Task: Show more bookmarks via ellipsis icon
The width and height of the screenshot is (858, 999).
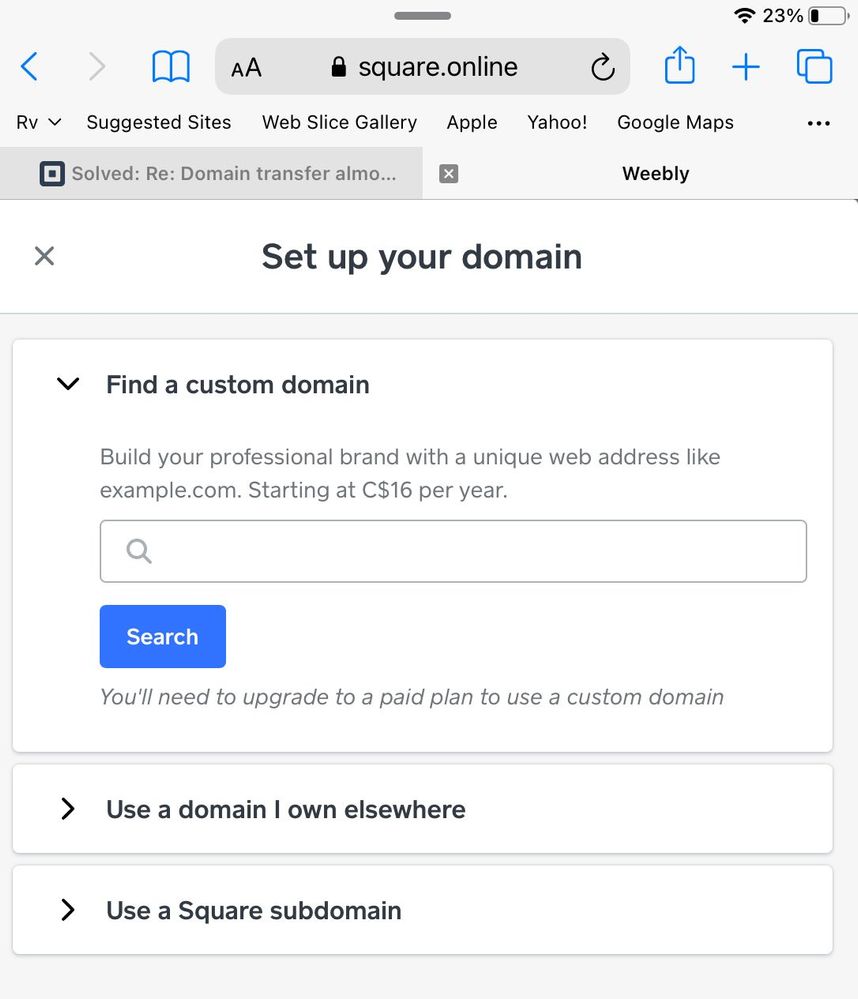Action: click(x=818, y=123)
